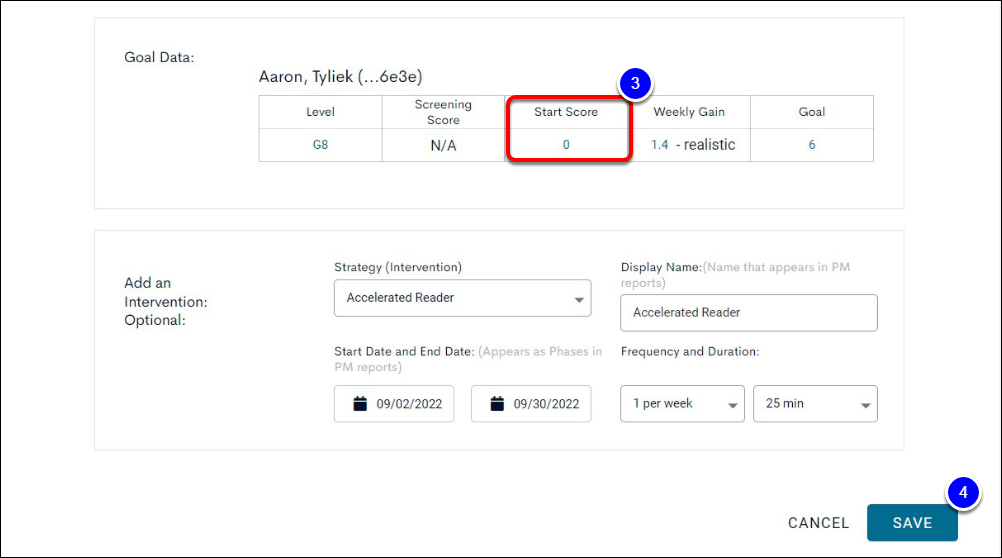Select the start date field 09/02/2022
The width and height of the screenshot is (1002, 558).
coord(394,403)
